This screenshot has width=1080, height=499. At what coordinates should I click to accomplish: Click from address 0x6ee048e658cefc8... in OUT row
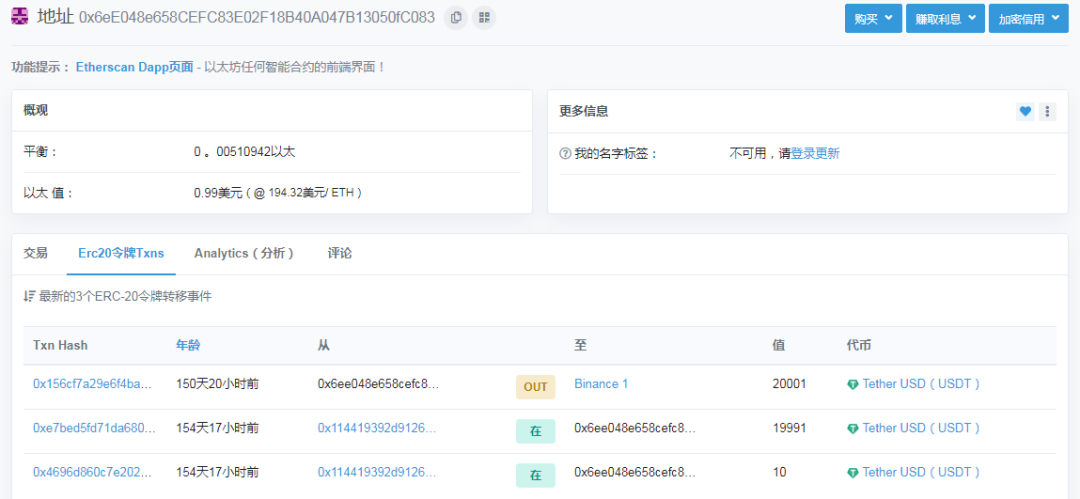point(378,384)
